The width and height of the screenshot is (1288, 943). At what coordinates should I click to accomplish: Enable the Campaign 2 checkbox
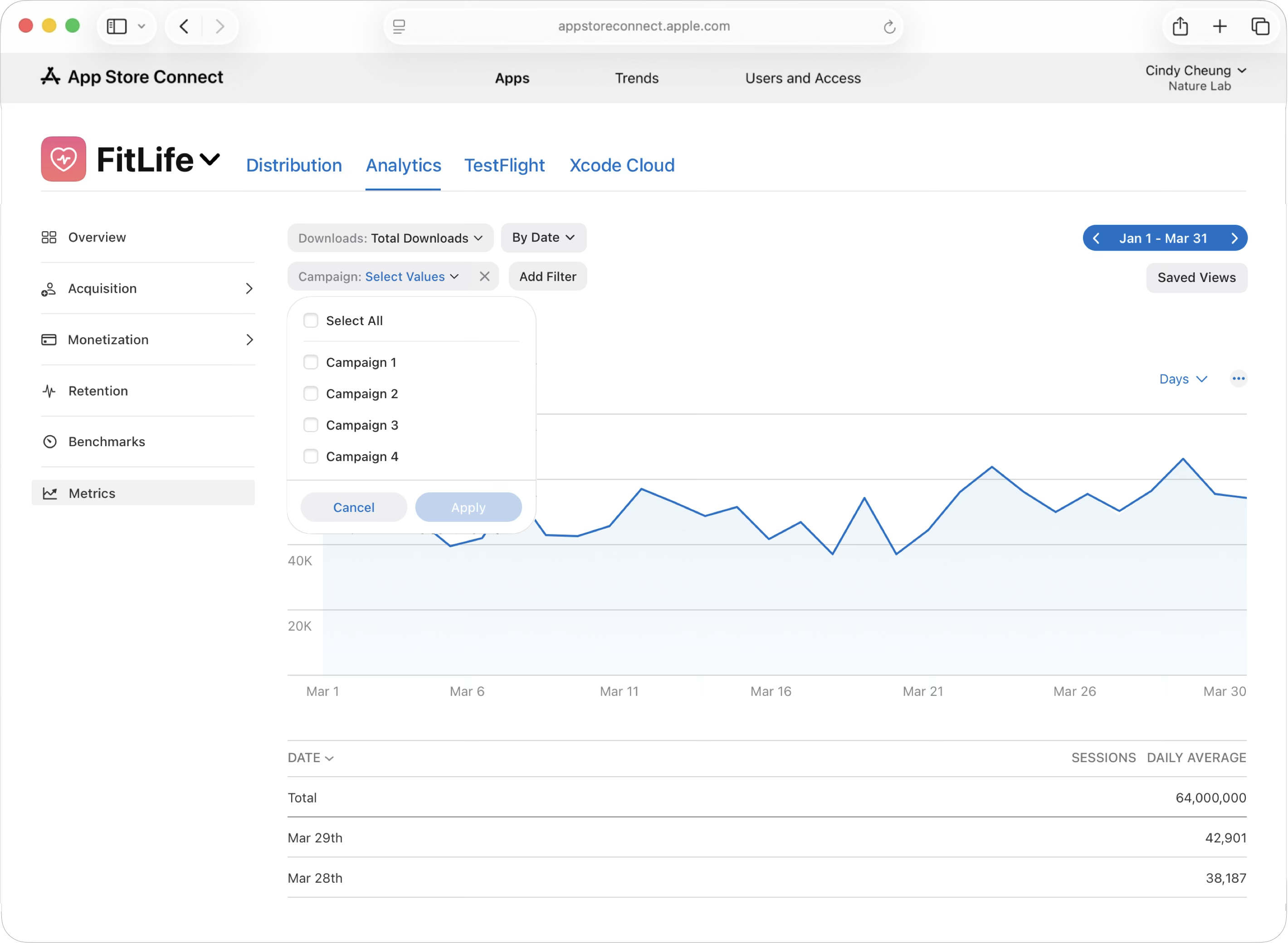(x=311, y=394)
